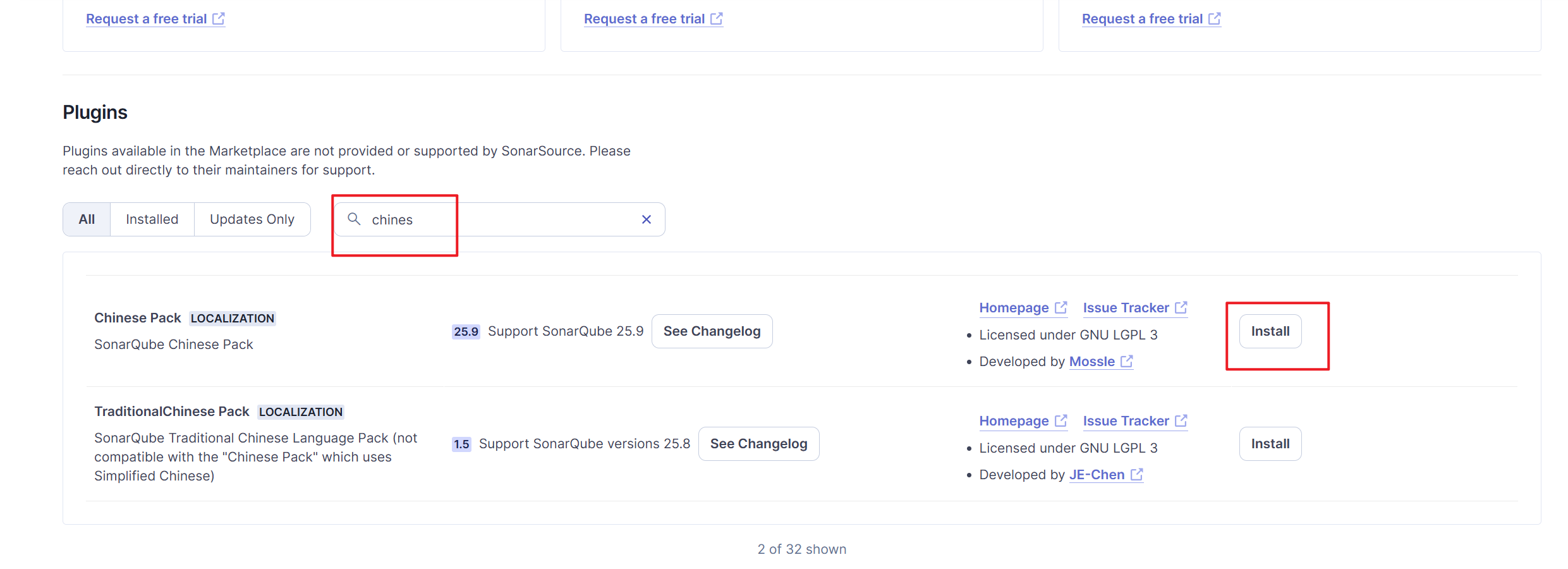
Task: Click the first Request a free trial link
Action: click(155, 19)
